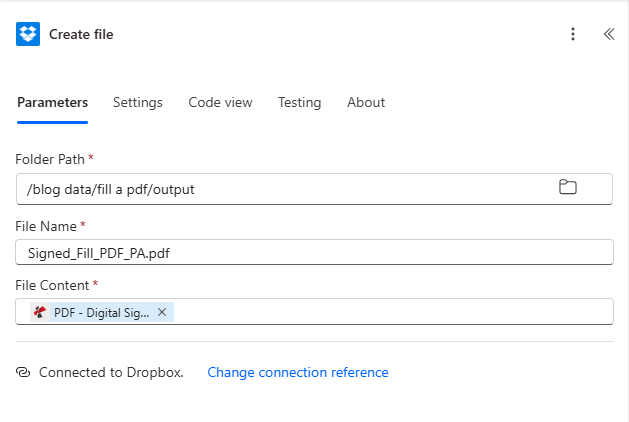Select the Testing tab
This screenshot has height=422, width=629.
click(x=299, y=102)
